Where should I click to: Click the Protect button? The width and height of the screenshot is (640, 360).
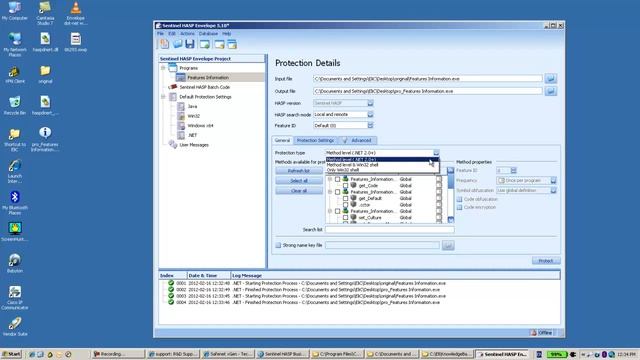tap(546, 261)
